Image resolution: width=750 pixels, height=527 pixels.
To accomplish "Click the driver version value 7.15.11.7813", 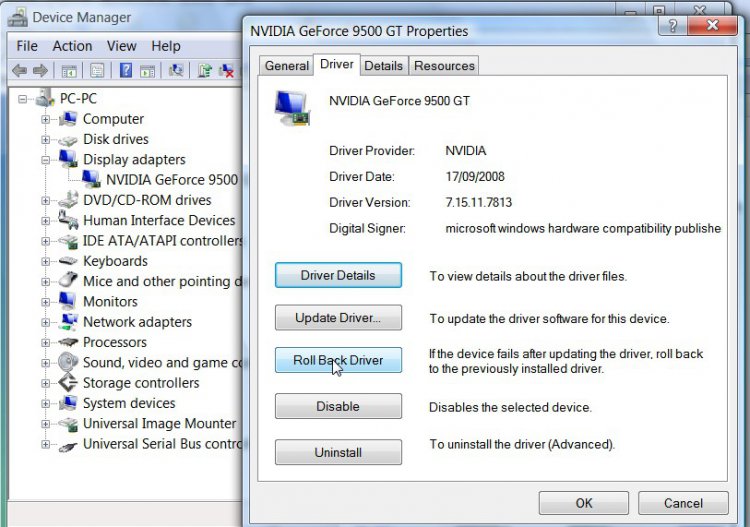I will (479, 202).
